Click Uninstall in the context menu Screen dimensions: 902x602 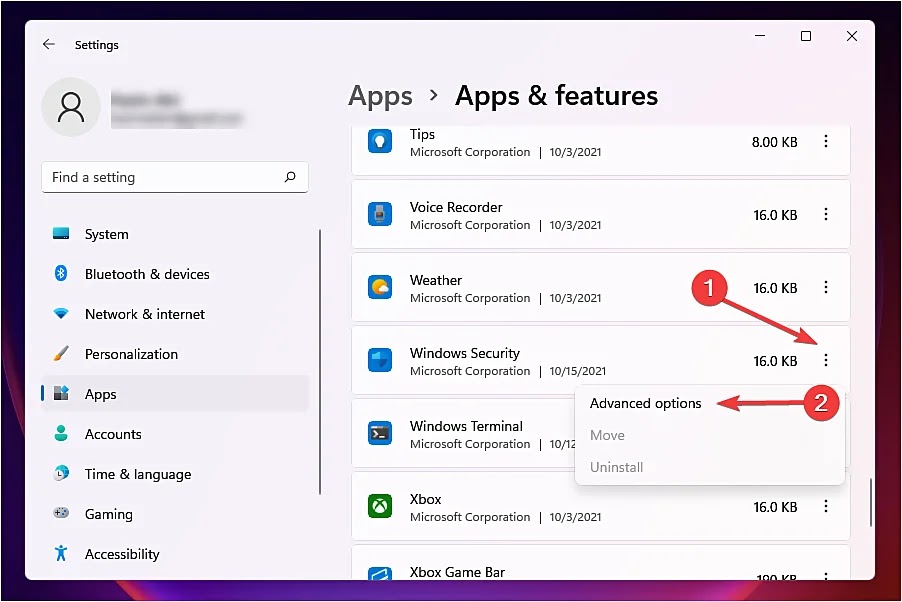point(617,467)
